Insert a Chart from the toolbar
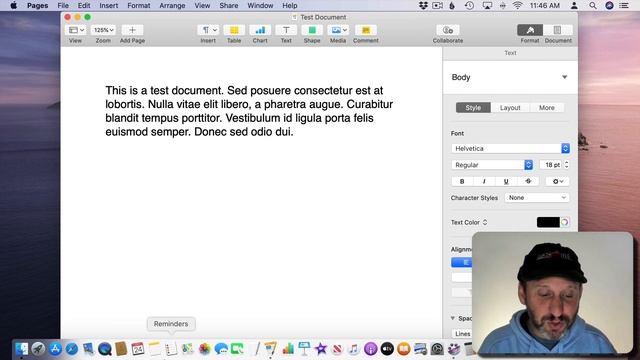 (x=260, y=30)
